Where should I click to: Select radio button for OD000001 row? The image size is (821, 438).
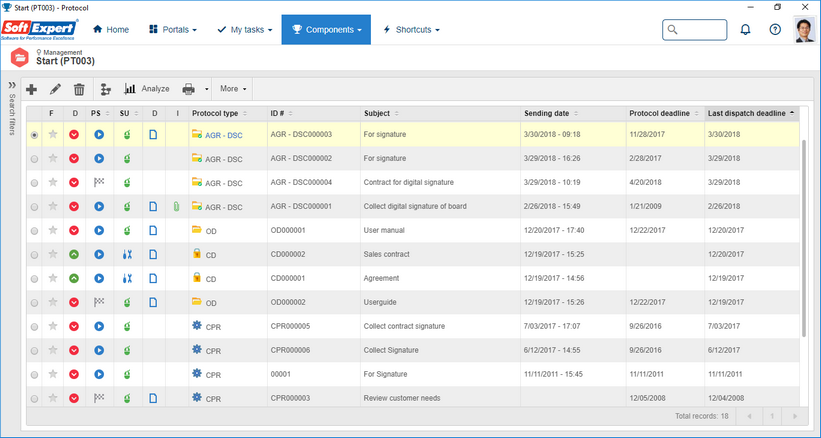(35, 231)
